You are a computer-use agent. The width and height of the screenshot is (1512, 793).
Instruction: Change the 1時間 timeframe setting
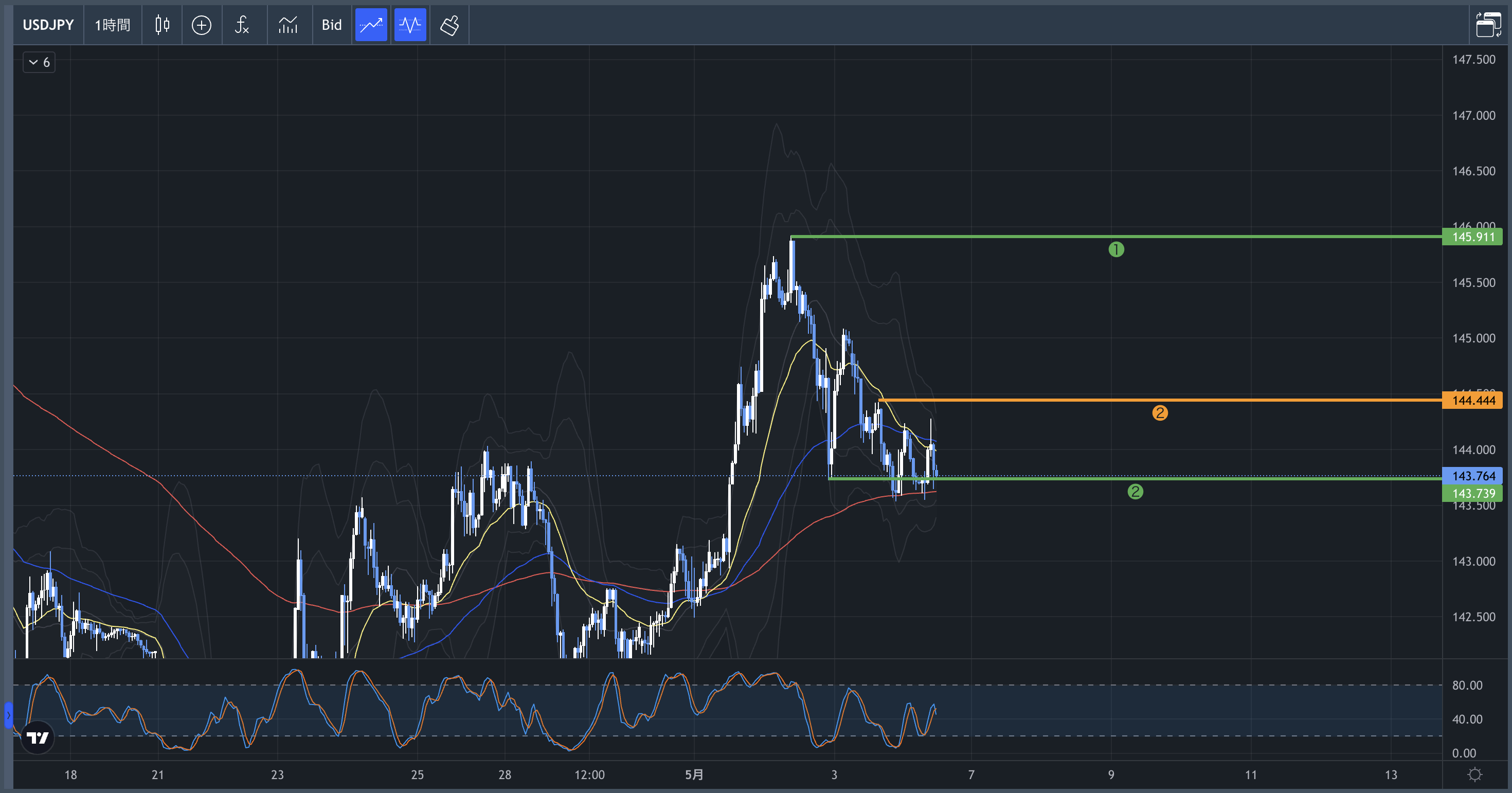113,25
